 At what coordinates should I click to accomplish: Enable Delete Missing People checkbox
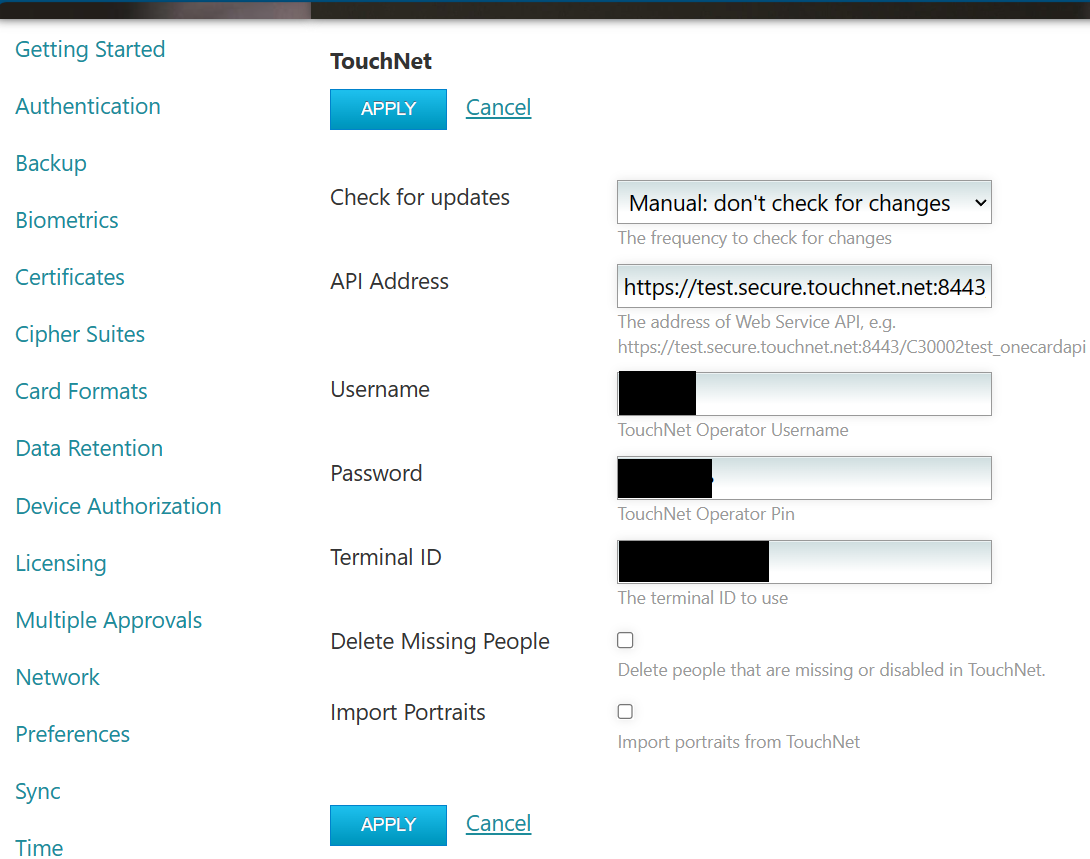(x=625, y=640)
